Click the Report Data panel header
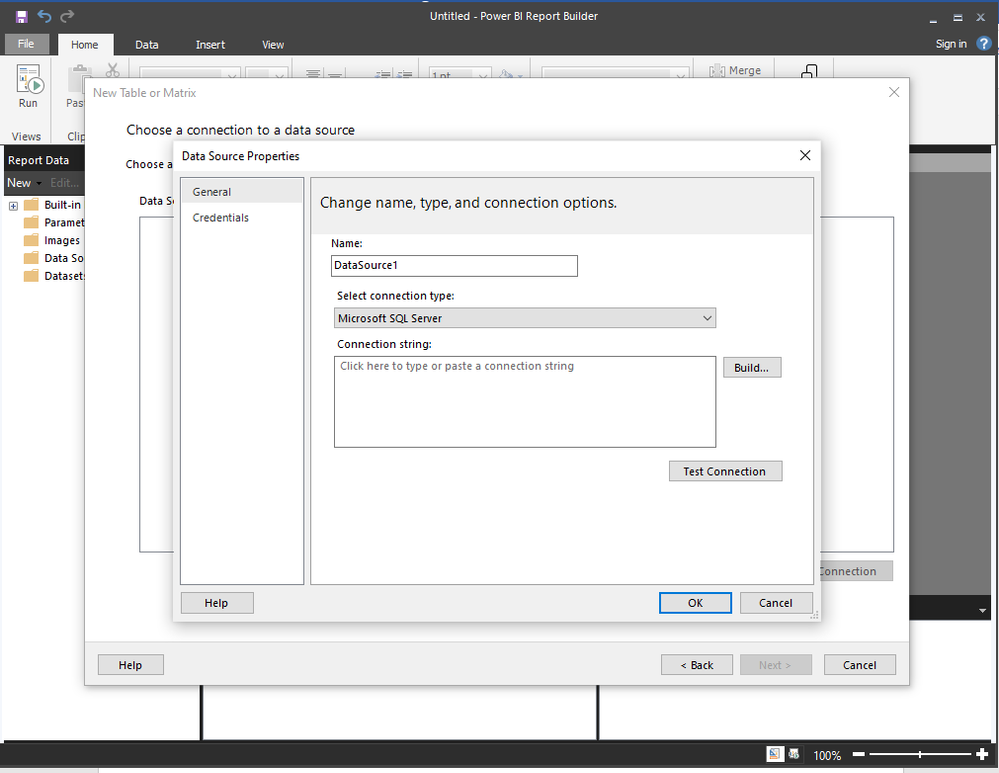 [45, 160]
